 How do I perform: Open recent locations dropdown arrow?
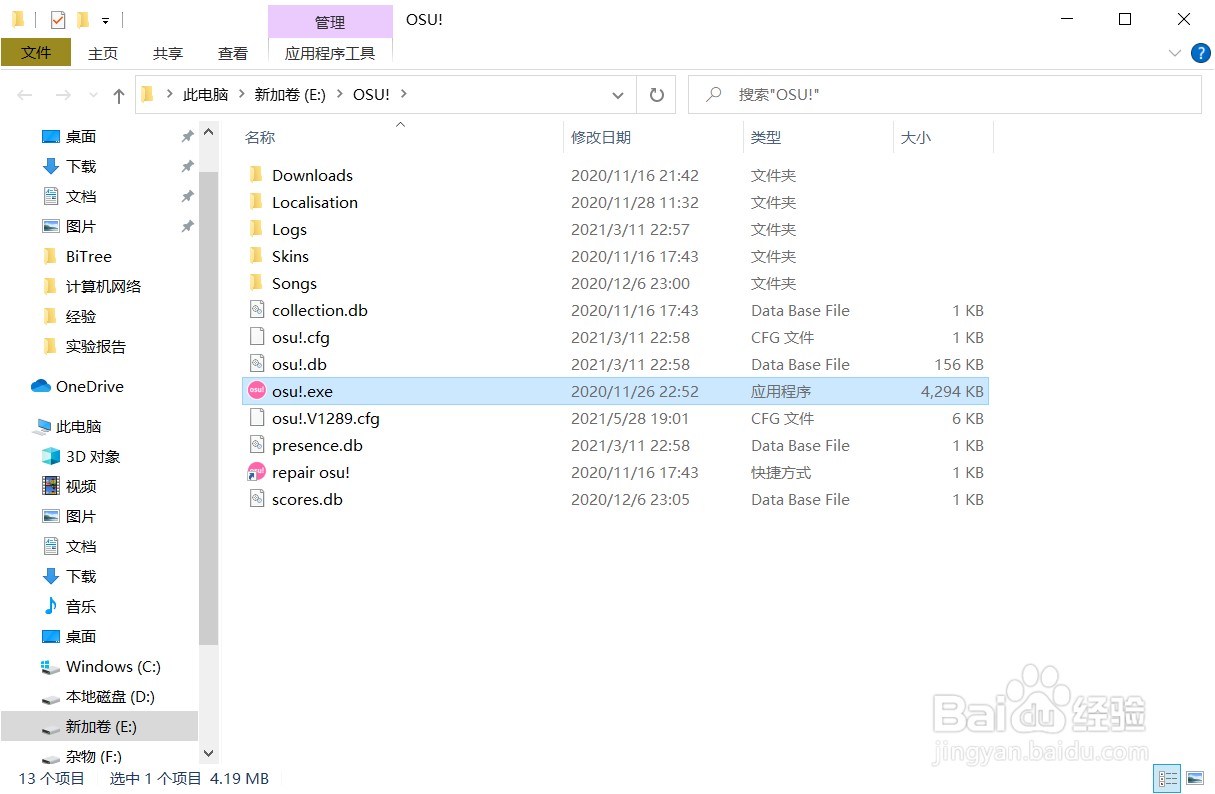pos(94,95)
